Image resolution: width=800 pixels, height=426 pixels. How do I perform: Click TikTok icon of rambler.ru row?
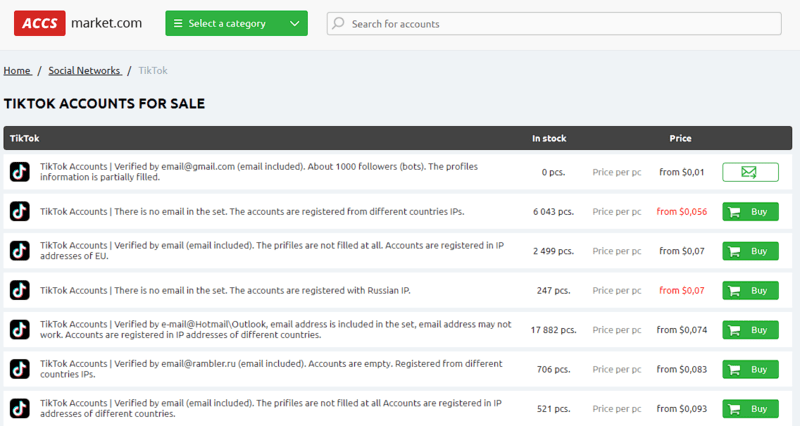tap(20, 369)
